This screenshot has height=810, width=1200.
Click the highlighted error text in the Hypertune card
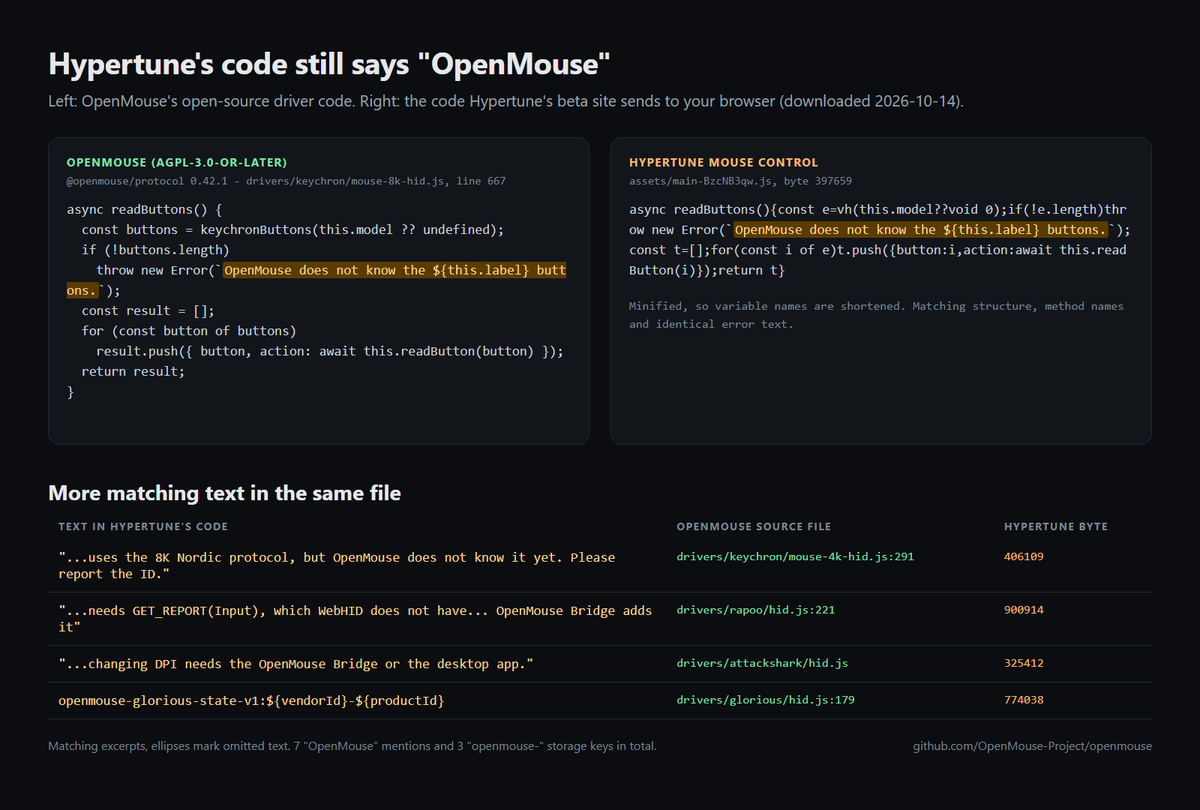[x=919, y=230]
